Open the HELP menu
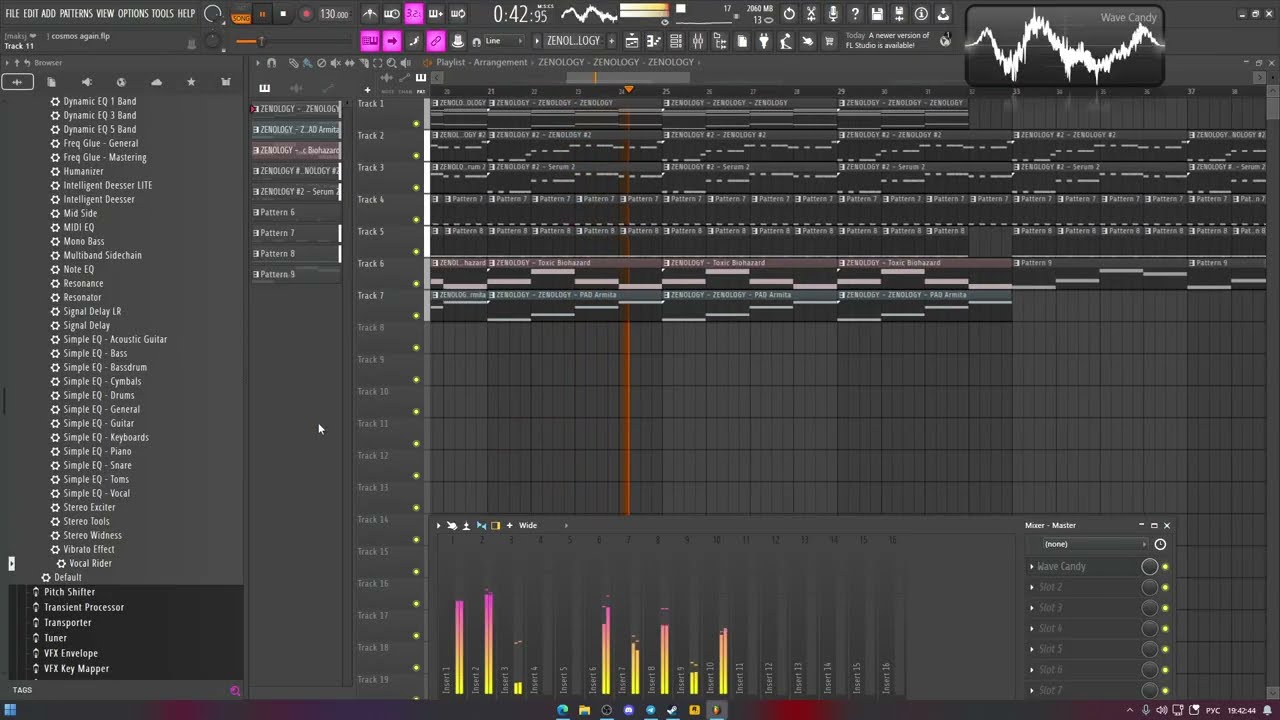 (x=187, y=14)
